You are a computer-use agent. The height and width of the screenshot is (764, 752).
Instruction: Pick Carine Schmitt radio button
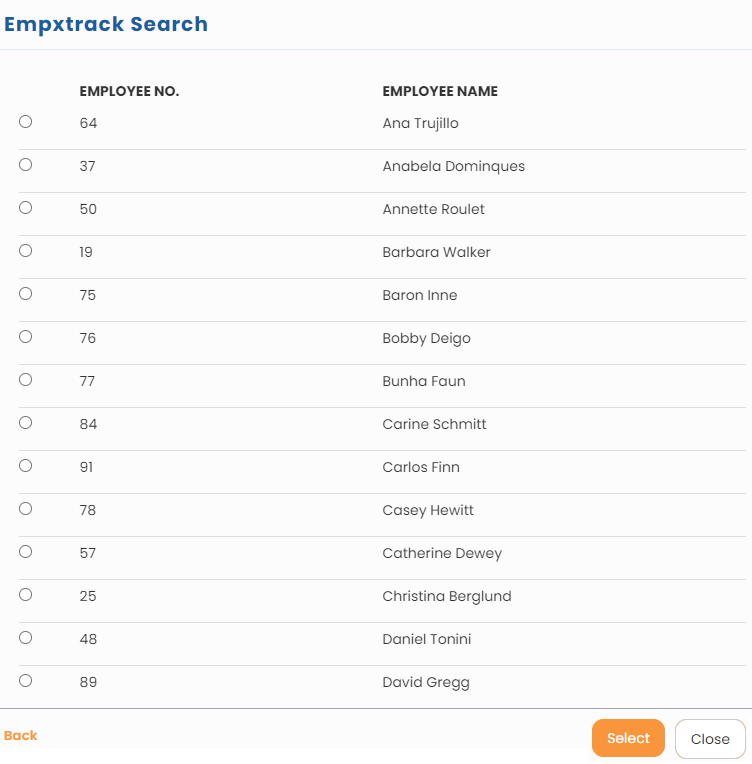pyautogui.click(x=26, y=423)
